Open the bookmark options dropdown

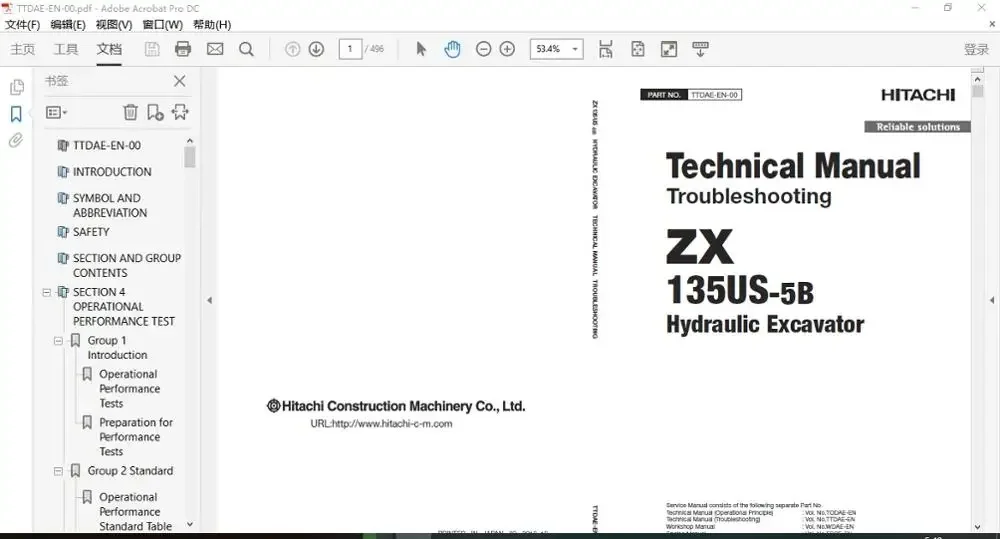[x=56, y=112]
